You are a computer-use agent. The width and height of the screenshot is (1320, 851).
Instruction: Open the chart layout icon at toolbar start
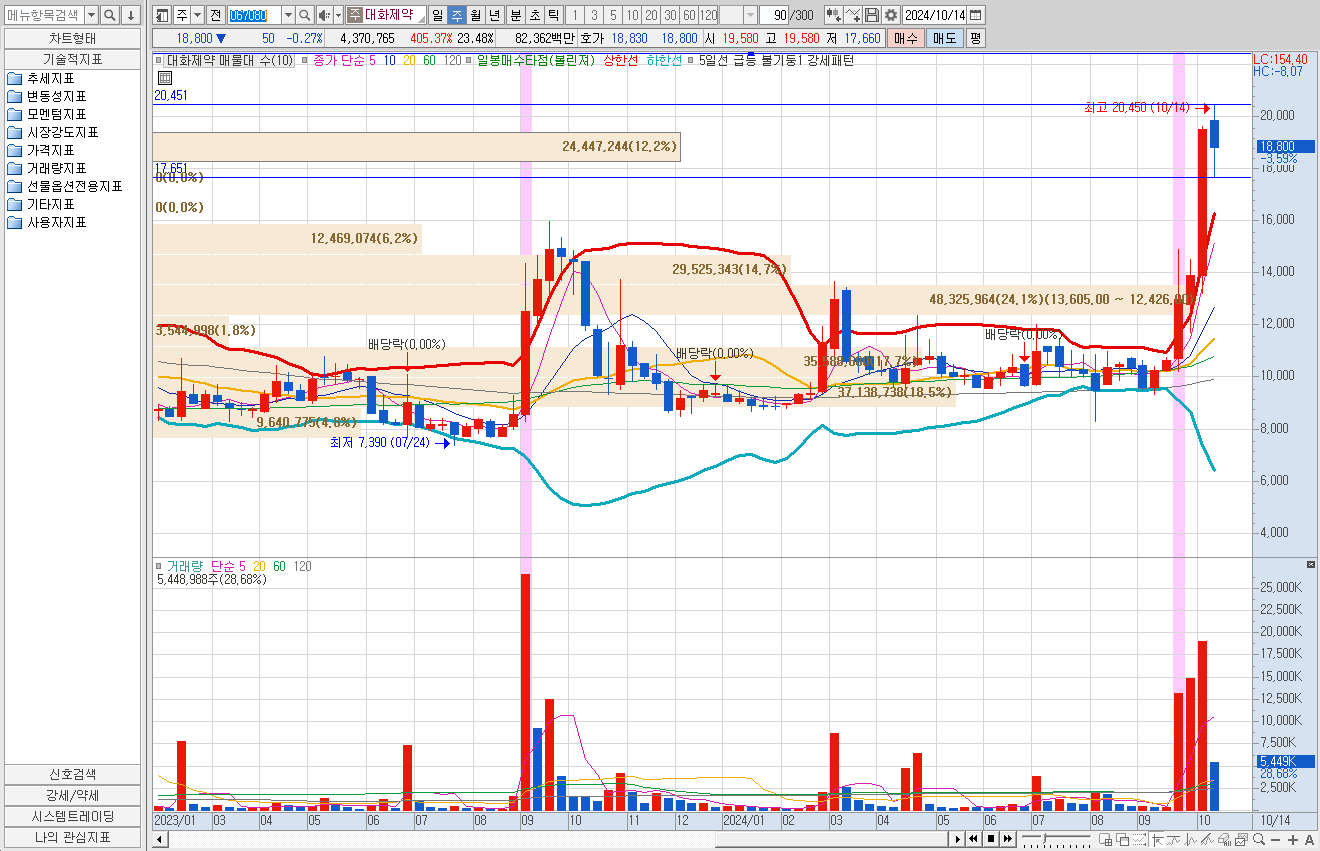tap(162, 15)
